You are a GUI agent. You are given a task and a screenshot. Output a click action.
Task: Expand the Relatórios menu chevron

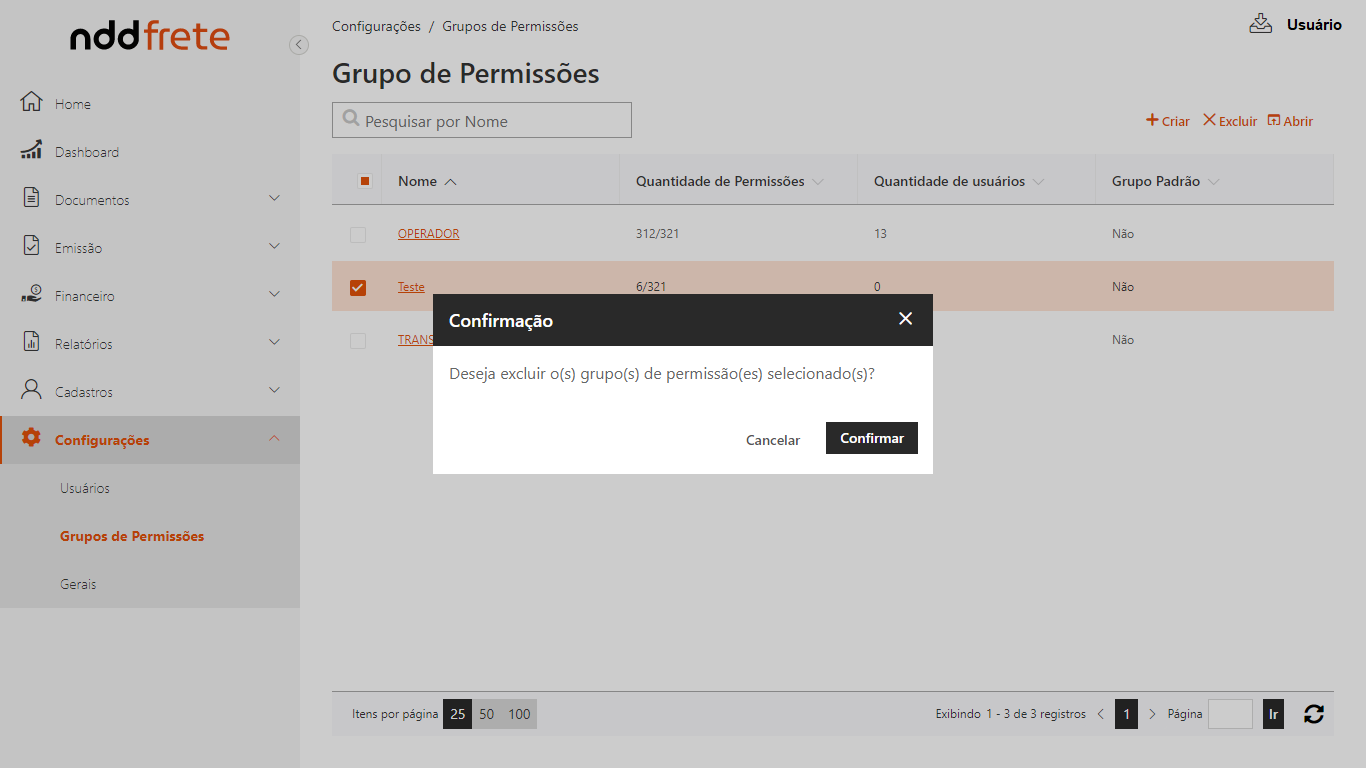click(274, 342)
